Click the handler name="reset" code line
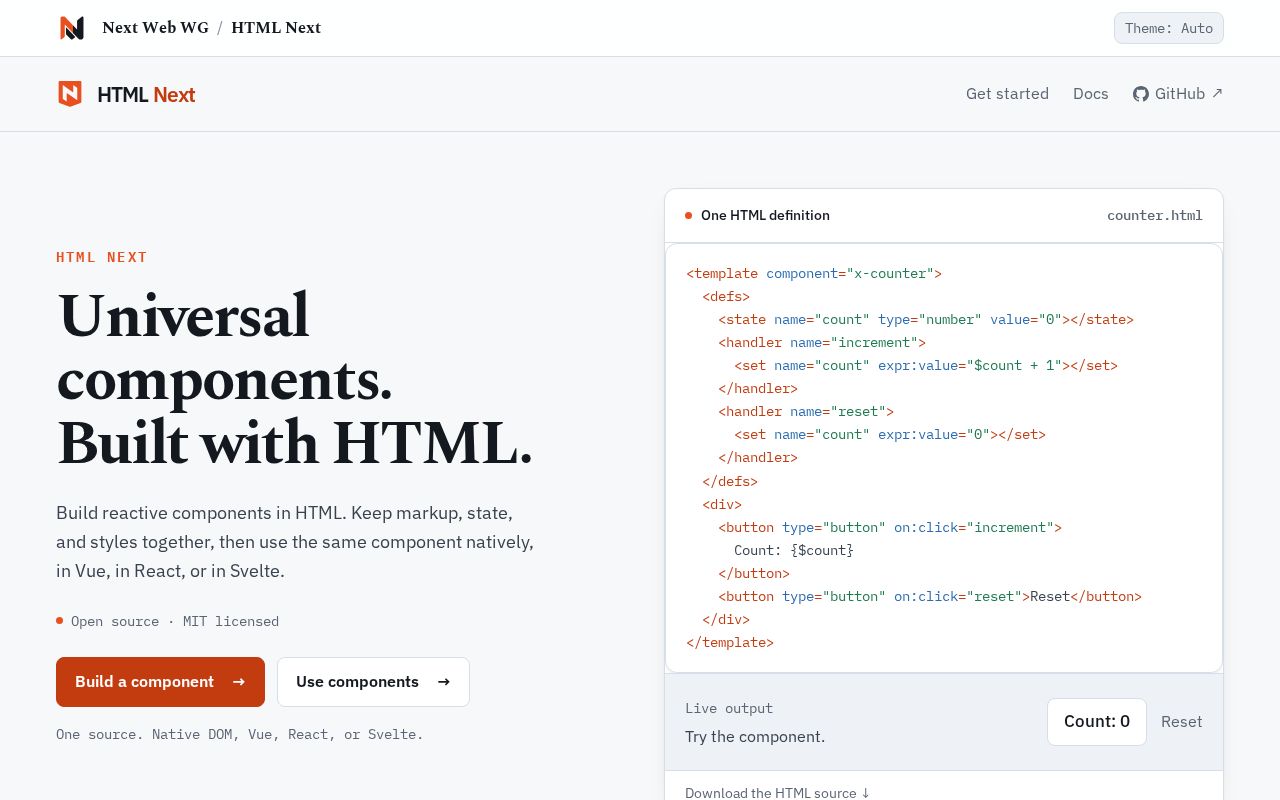This screenshot has height=800, width=1280. [x=806, y=411]
